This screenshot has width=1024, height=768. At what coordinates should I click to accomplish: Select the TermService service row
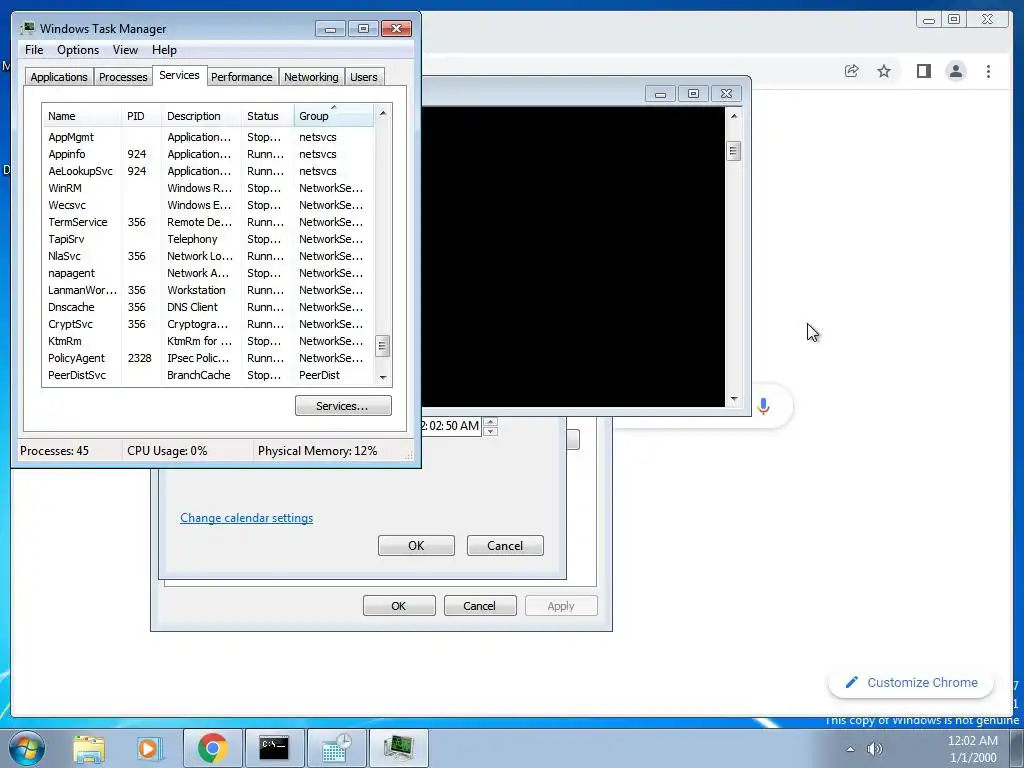(208, 222)
